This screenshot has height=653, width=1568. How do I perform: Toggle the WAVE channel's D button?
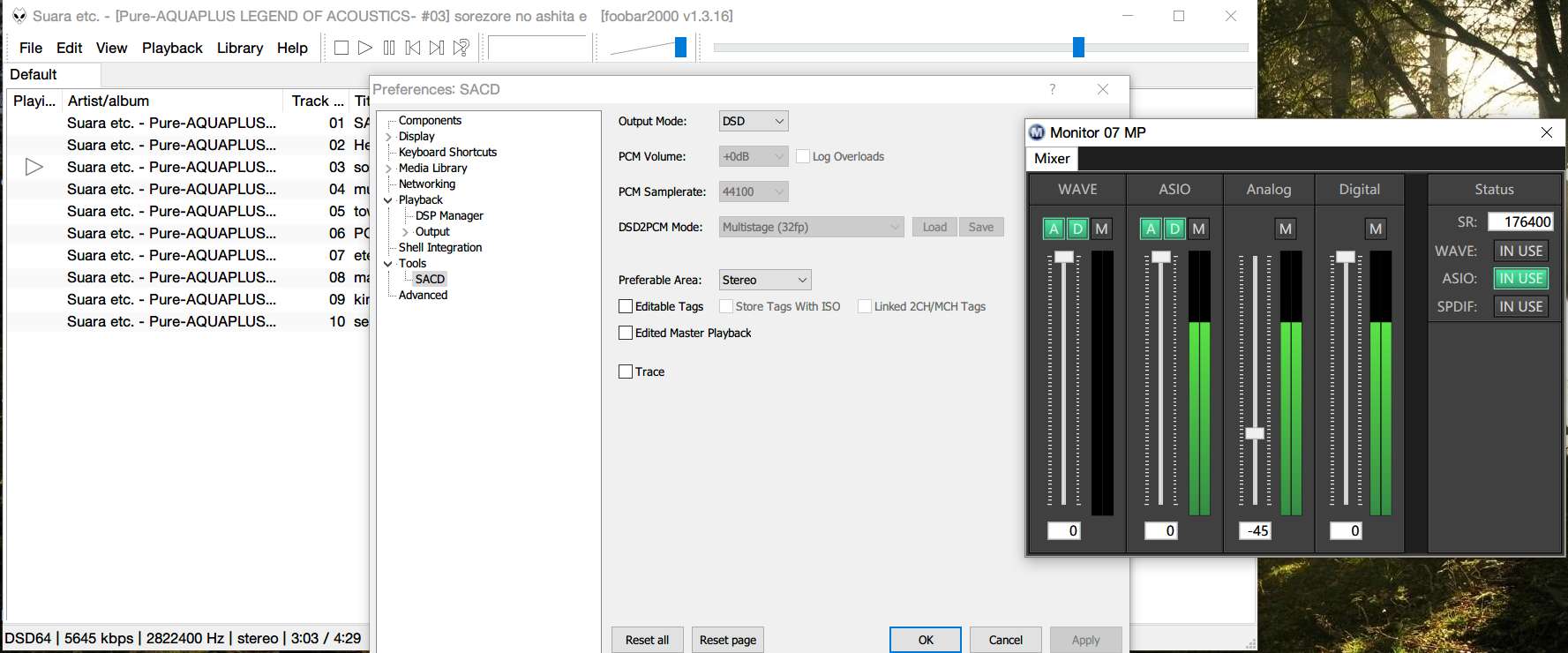coord(1077,229)
